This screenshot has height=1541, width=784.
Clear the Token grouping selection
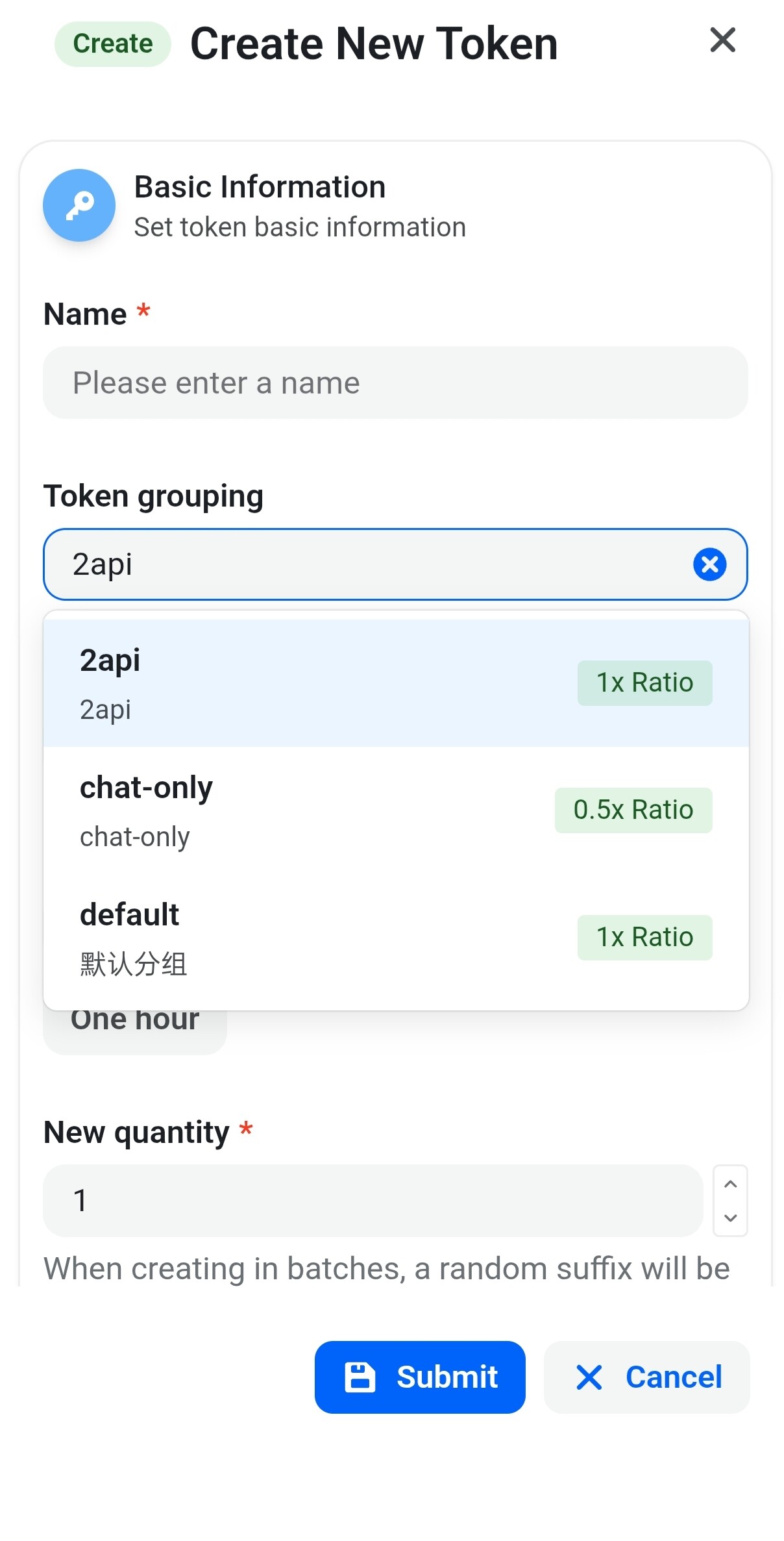[709, 564]
